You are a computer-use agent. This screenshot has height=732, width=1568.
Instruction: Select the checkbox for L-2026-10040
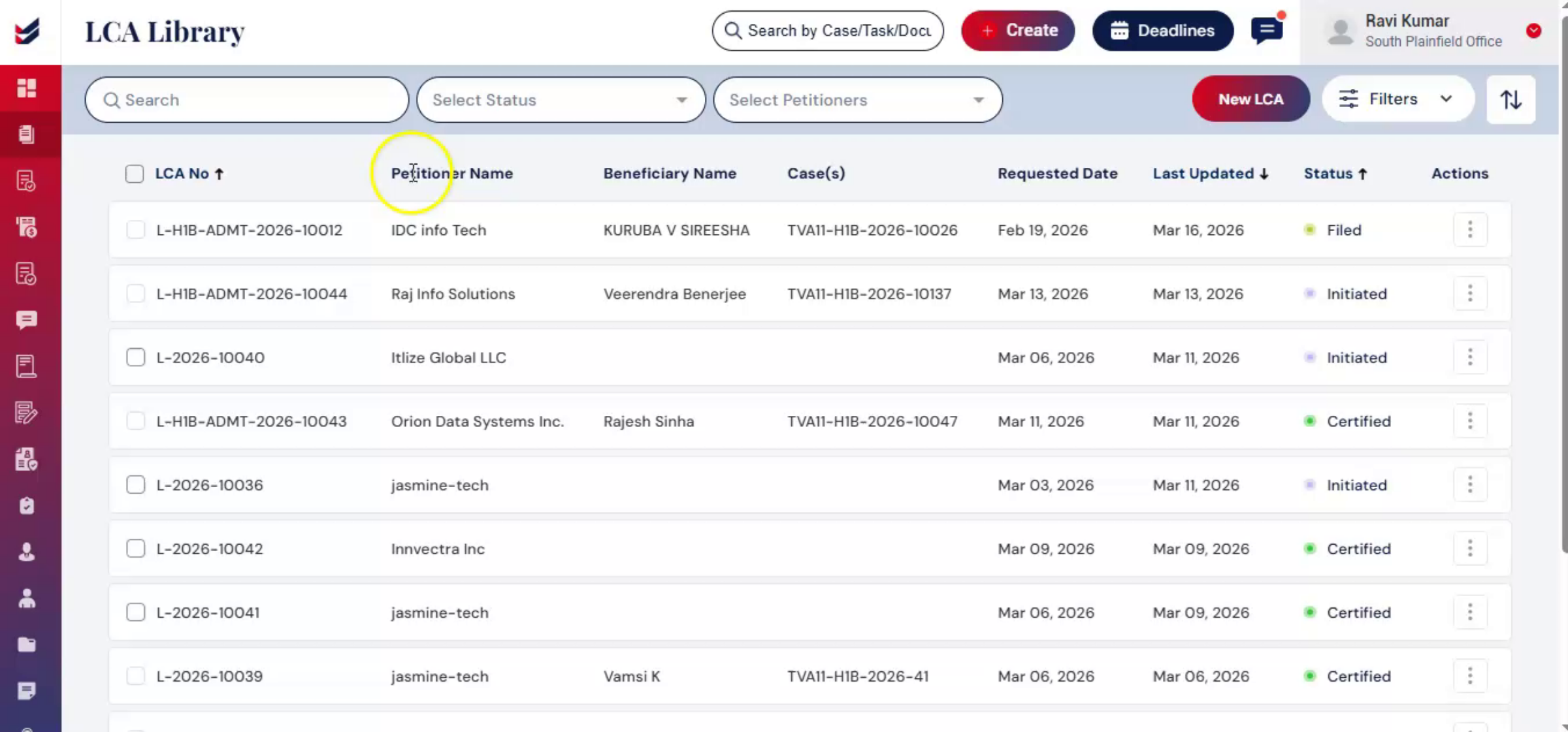pyautogui.click(x=135, y=357)
